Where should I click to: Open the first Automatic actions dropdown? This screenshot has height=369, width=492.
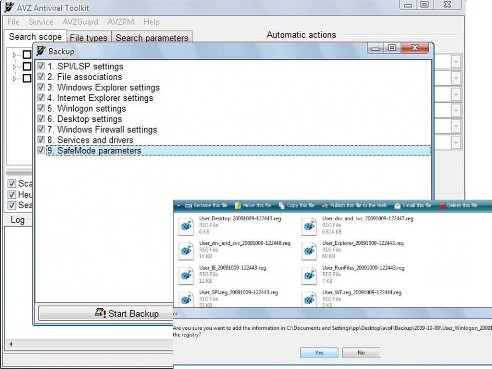click(x=456, y=62)
